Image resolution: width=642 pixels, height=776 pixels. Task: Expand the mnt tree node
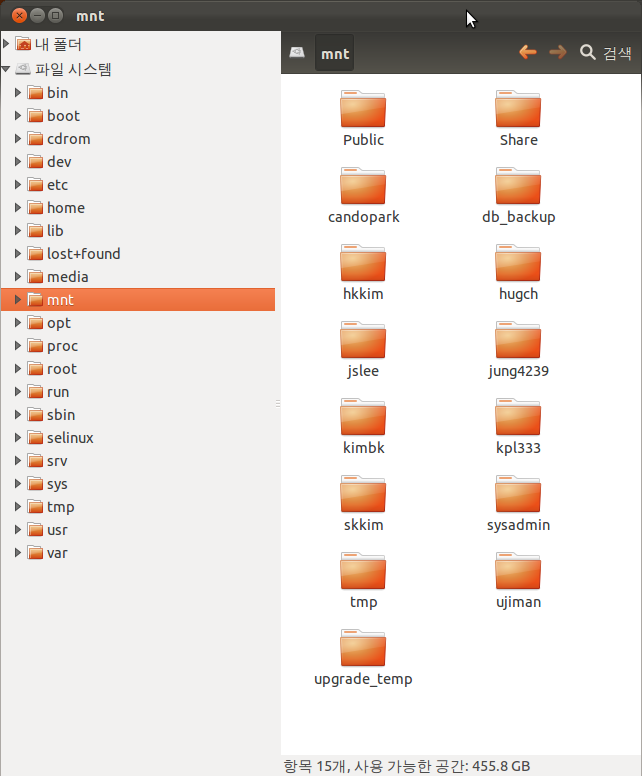[18, 299]
